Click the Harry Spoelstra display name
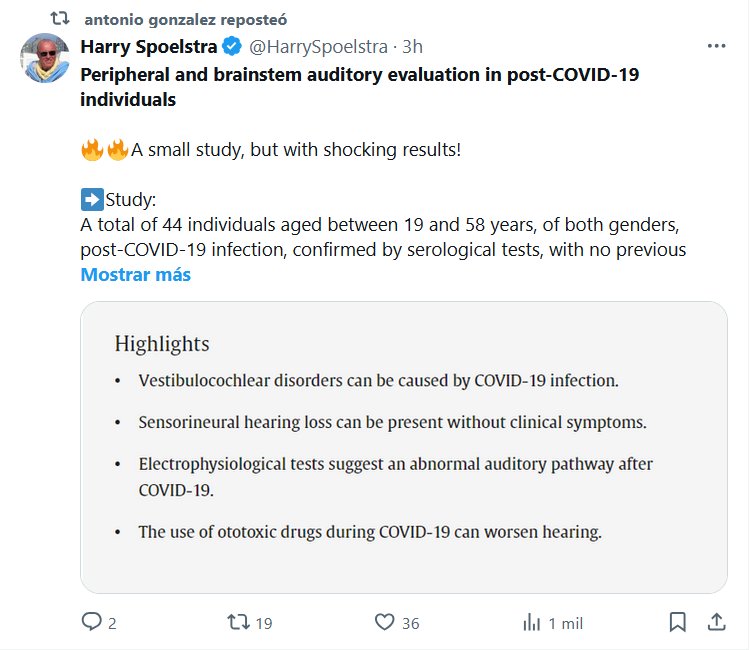Image resolution: width=756 pixels, height=650 pixels. [149, 46]
